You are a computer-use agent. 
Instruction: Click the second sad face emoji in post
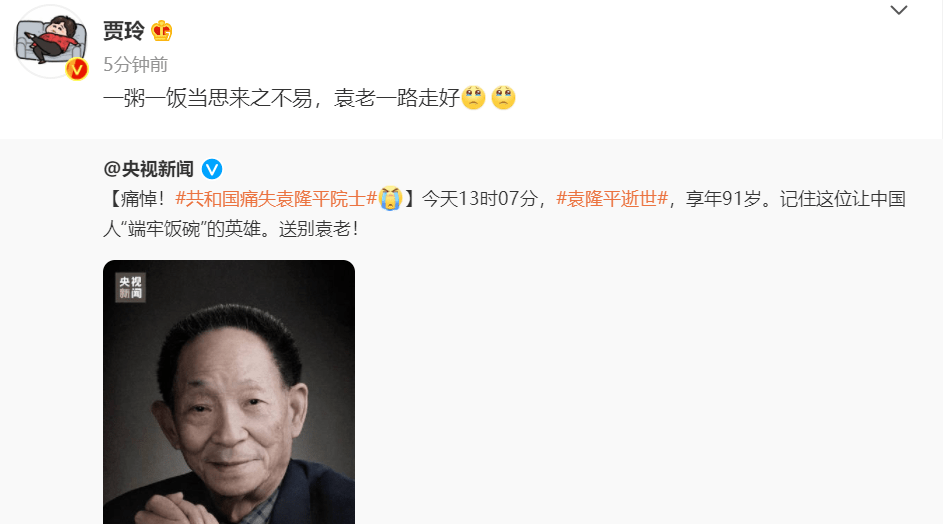pyautogui.click(x=503, y=97)
